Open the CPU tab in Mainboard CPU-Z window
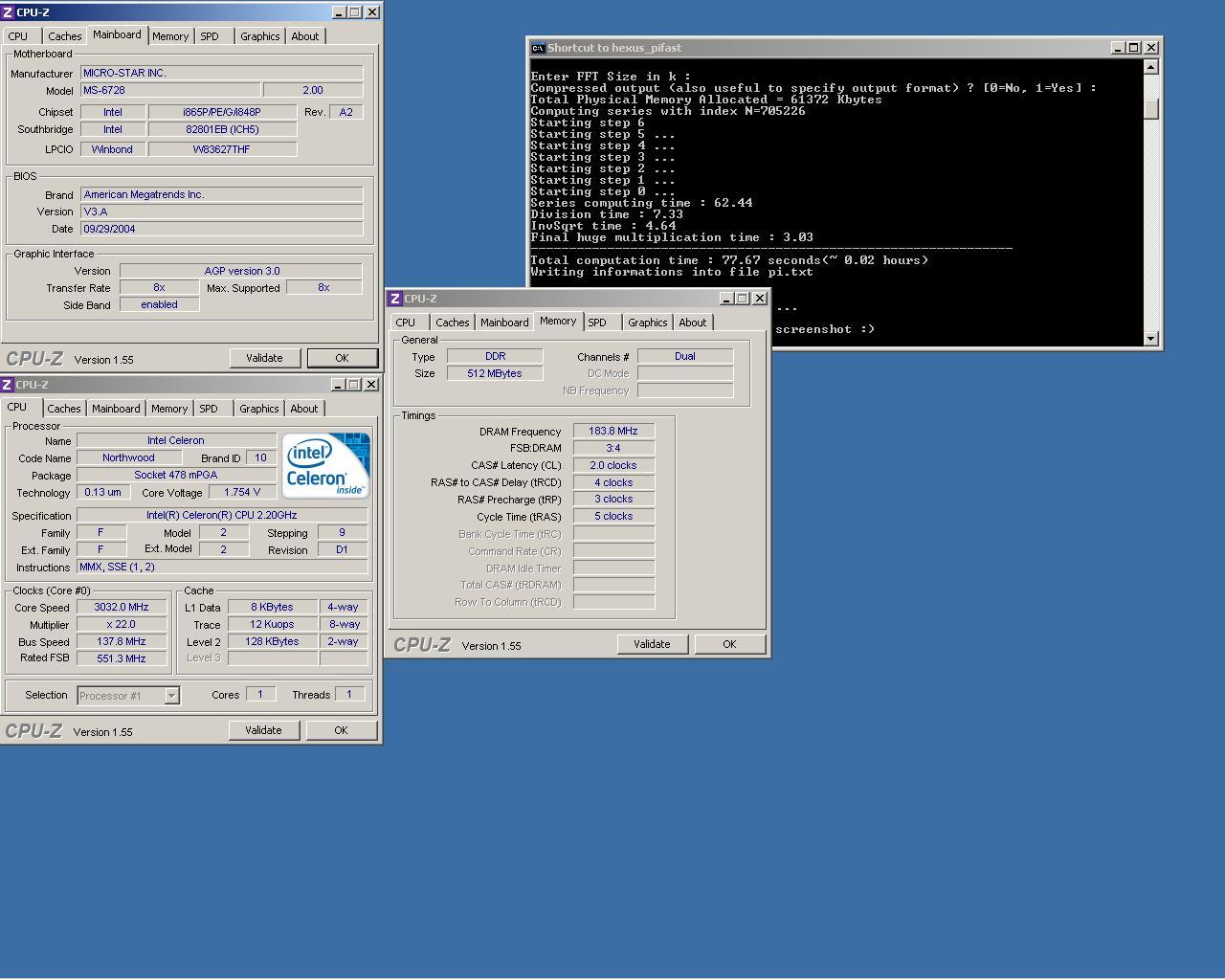1225x980 pixels. (x=18, y=36)
